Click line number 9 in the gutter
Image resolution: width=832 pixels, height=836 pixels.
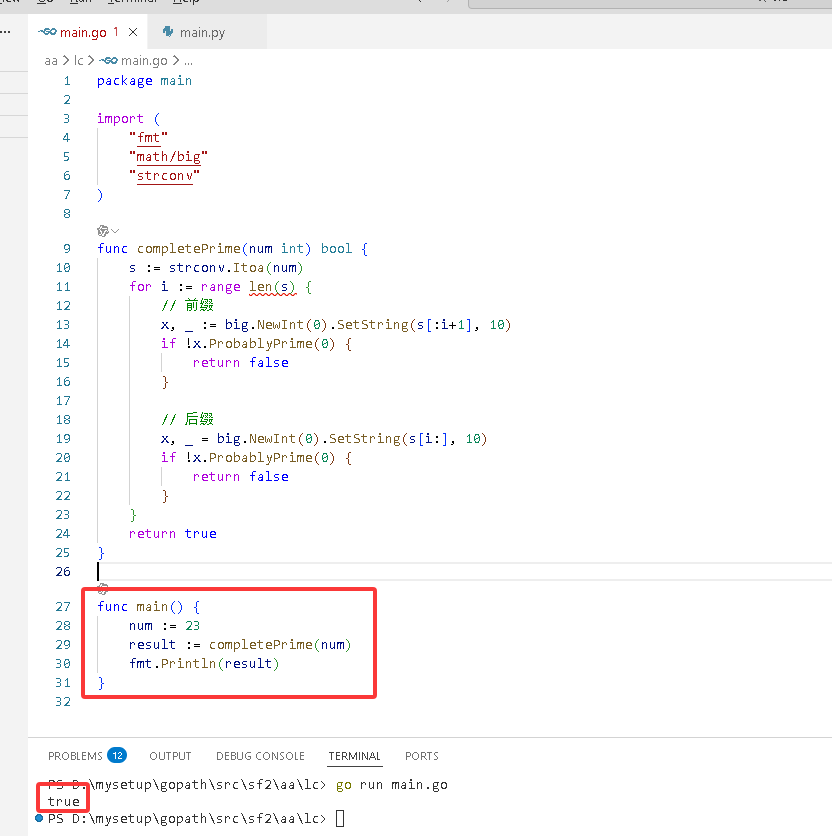[x=67, y=248]
